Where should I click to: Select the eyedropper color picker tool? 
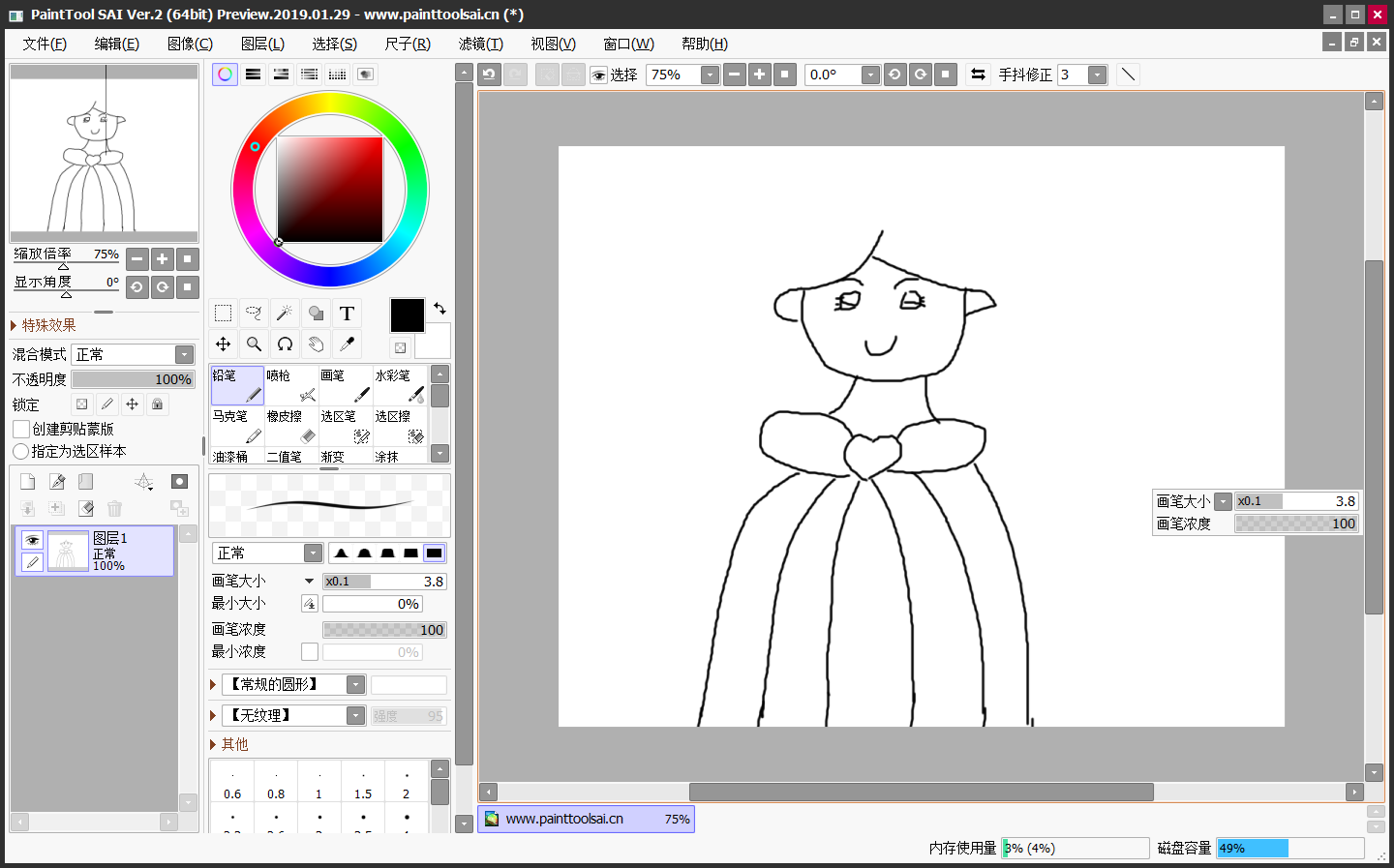point(347,344)
